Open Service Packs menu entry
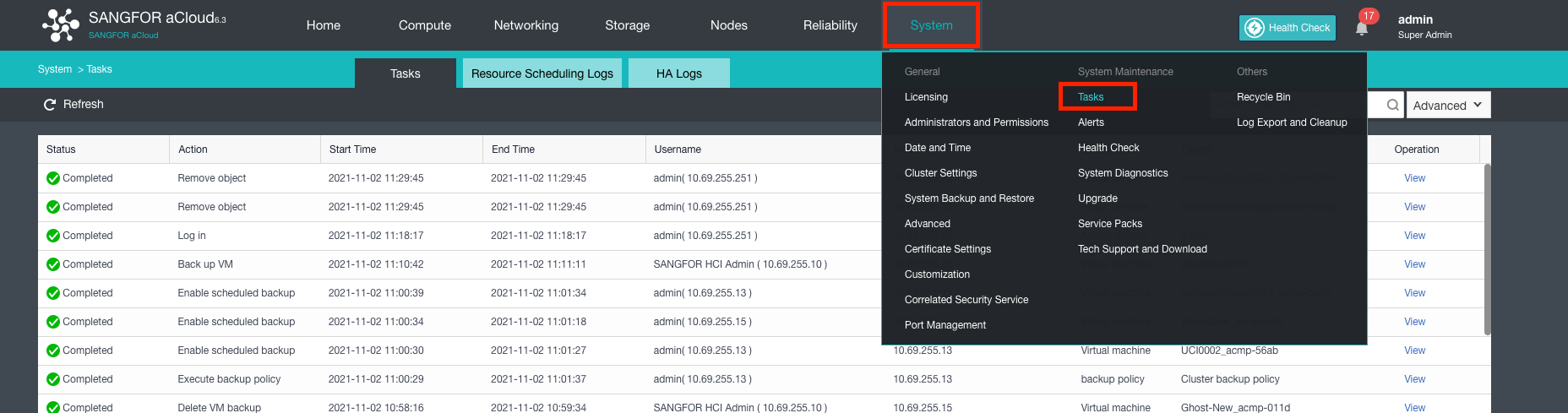Viewport: 1568px width, 413px height. (1110, 224)
